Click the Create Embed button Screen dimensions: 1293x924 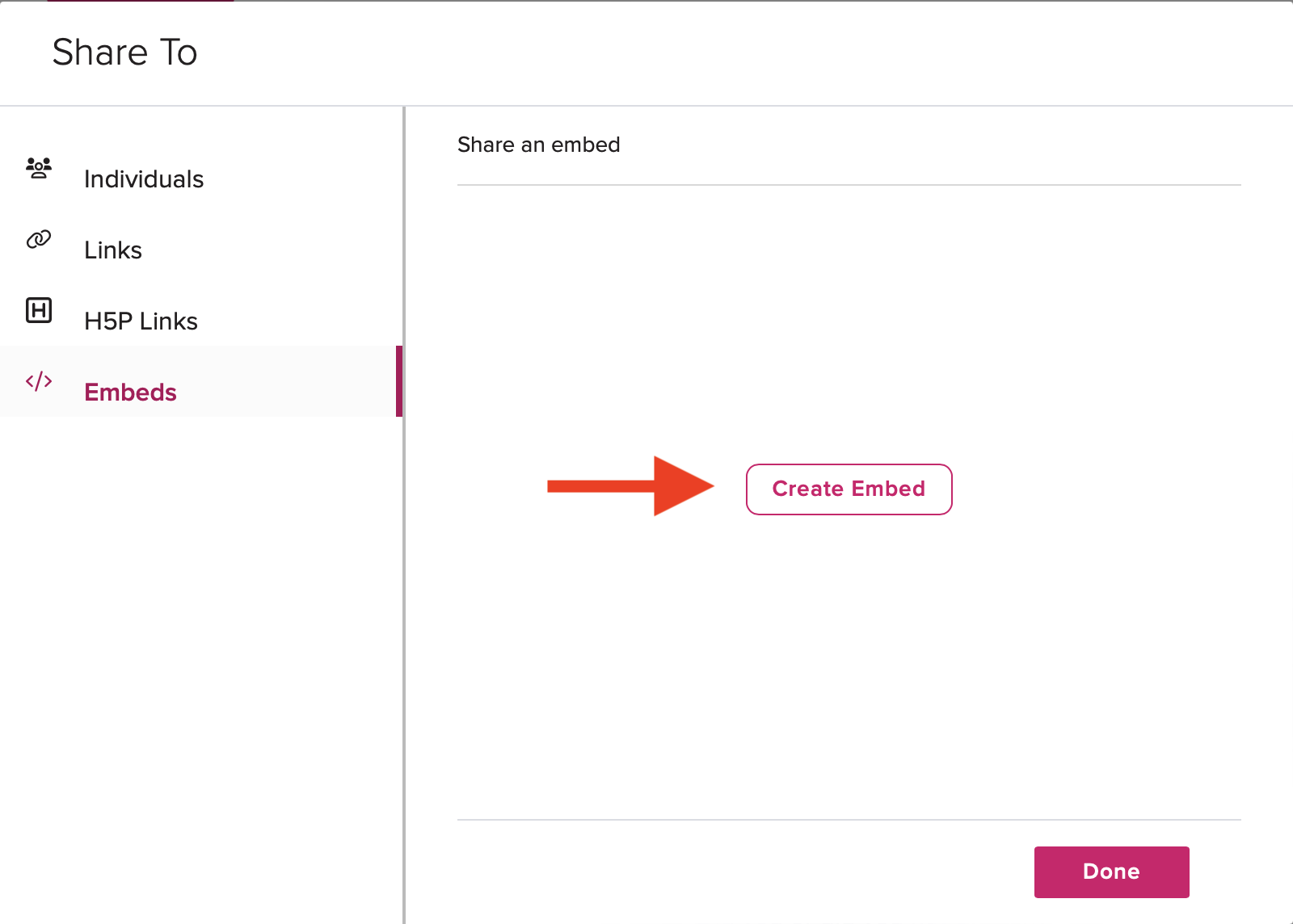click(x=849, y=489)
